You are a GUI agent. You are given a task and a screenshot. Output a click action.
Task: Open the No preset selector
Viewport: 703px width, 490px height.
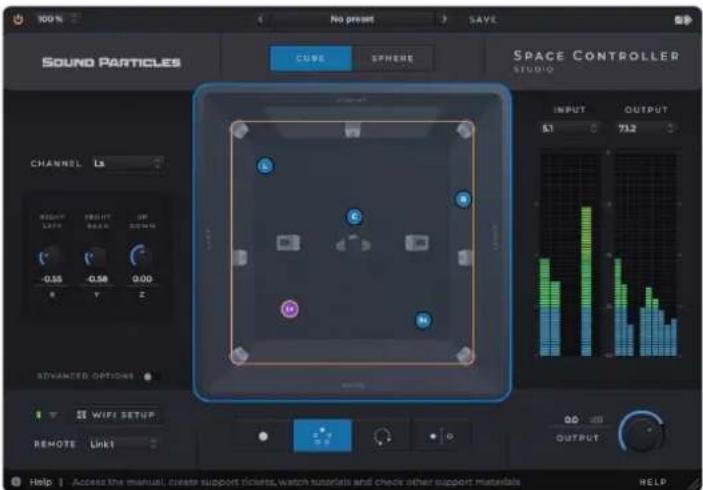point(352,19)
